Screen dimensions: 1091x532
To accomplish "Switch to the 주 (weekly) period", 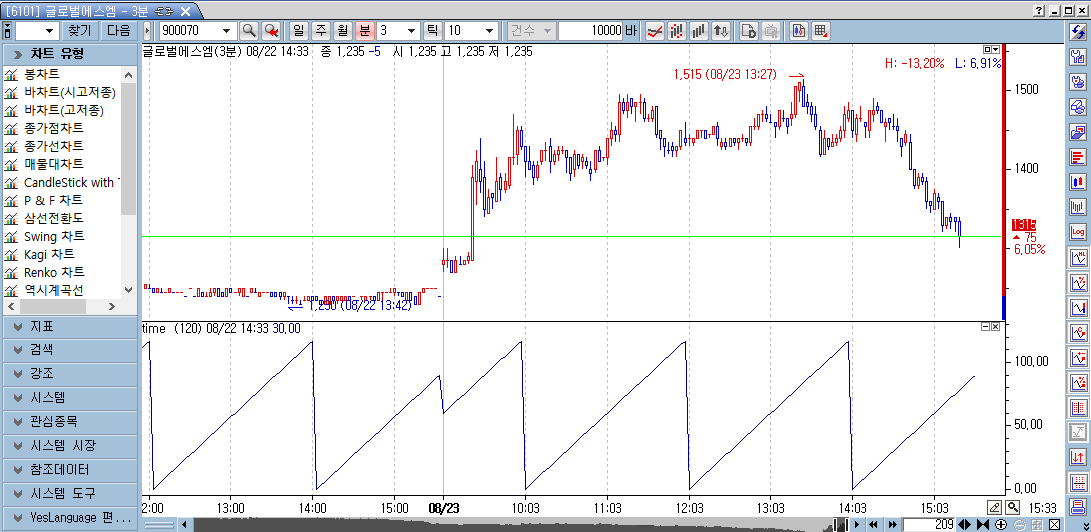I will tap(321, 31).
